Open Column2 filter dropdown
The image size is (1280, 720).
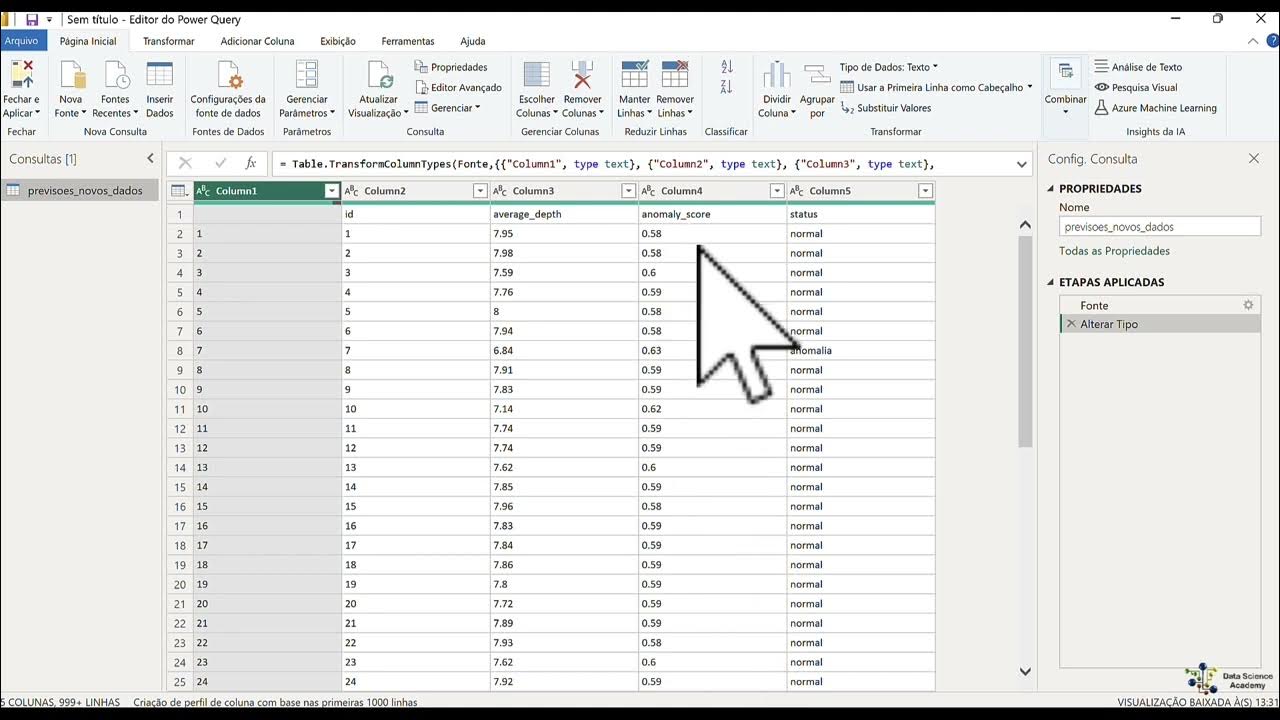[x=480, y=191]
